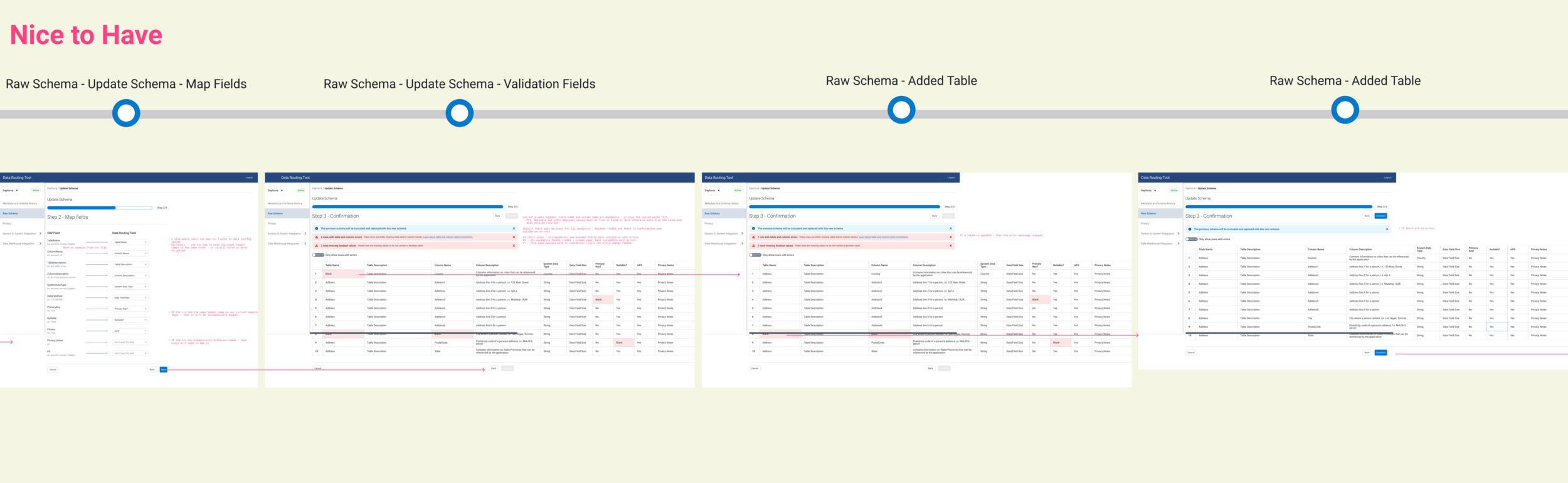The width and height of the screenshot is (1568, 483).
Task: Open the Nullable? dropdown in Map Fields mockup
Action: (x=130, y=320)
